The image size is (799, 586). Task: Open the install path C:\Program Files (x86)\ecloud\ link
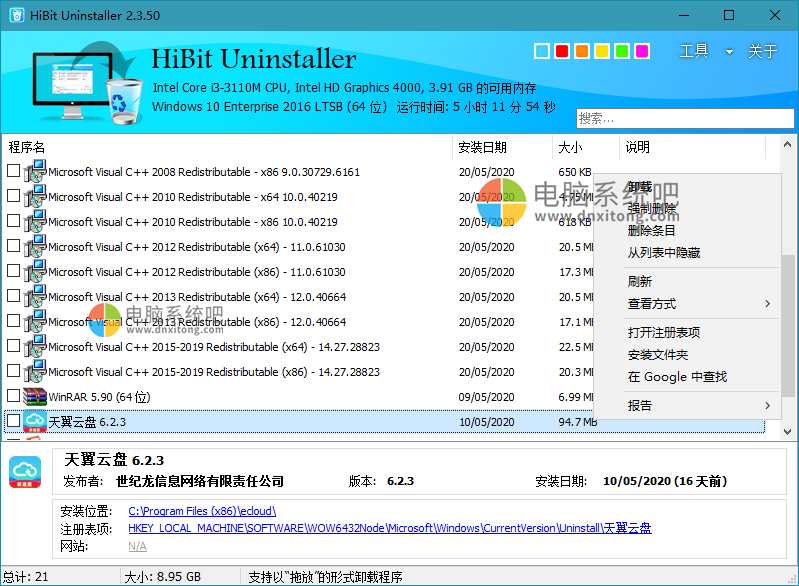pos(202,511)
